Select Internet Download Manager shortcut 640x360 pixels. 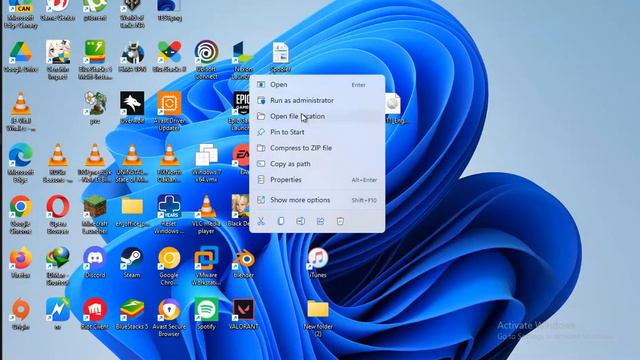point(58,265)
